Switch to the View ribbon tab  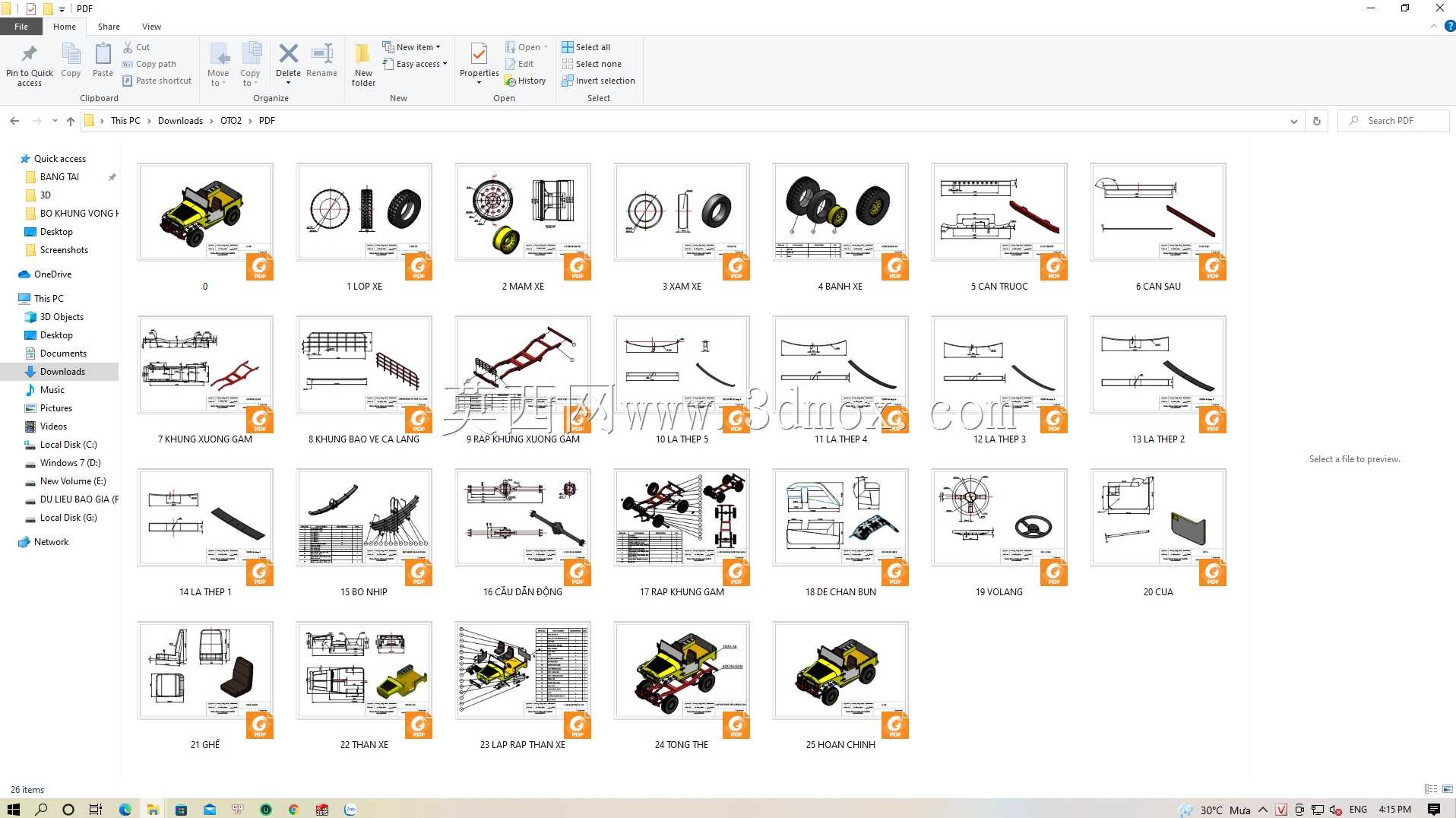[x=151, y=27]
